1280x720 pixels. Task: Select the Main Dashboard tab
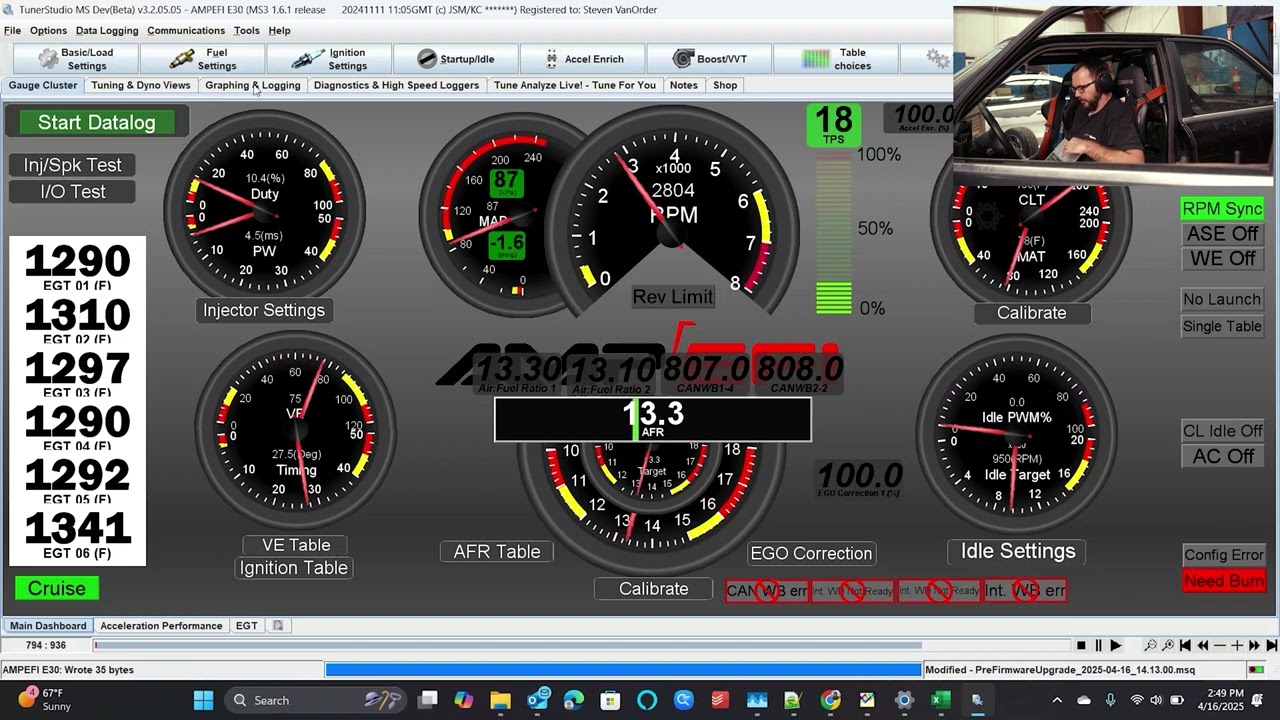point(48,626)
